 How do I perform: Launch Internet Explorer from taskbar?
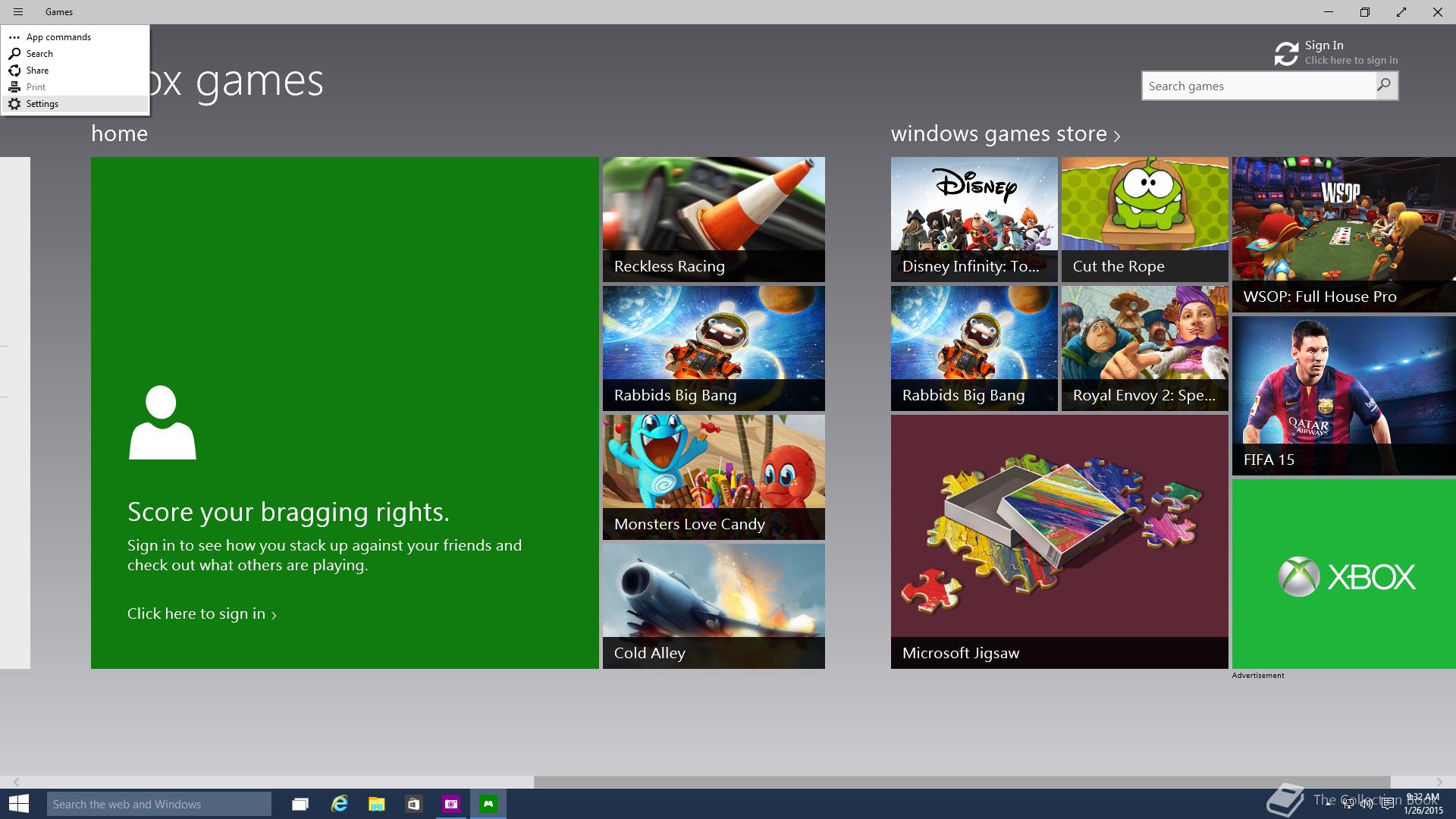[339, 804]
